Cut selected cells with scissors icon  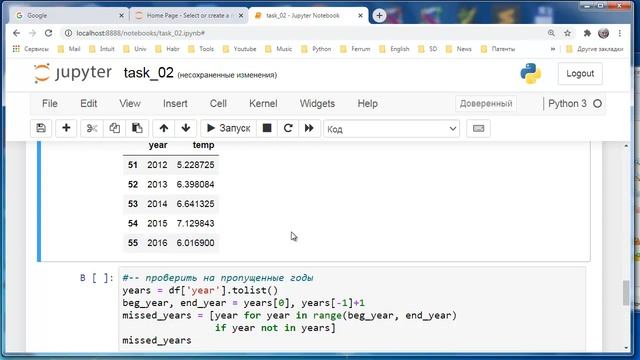[92, 128]
